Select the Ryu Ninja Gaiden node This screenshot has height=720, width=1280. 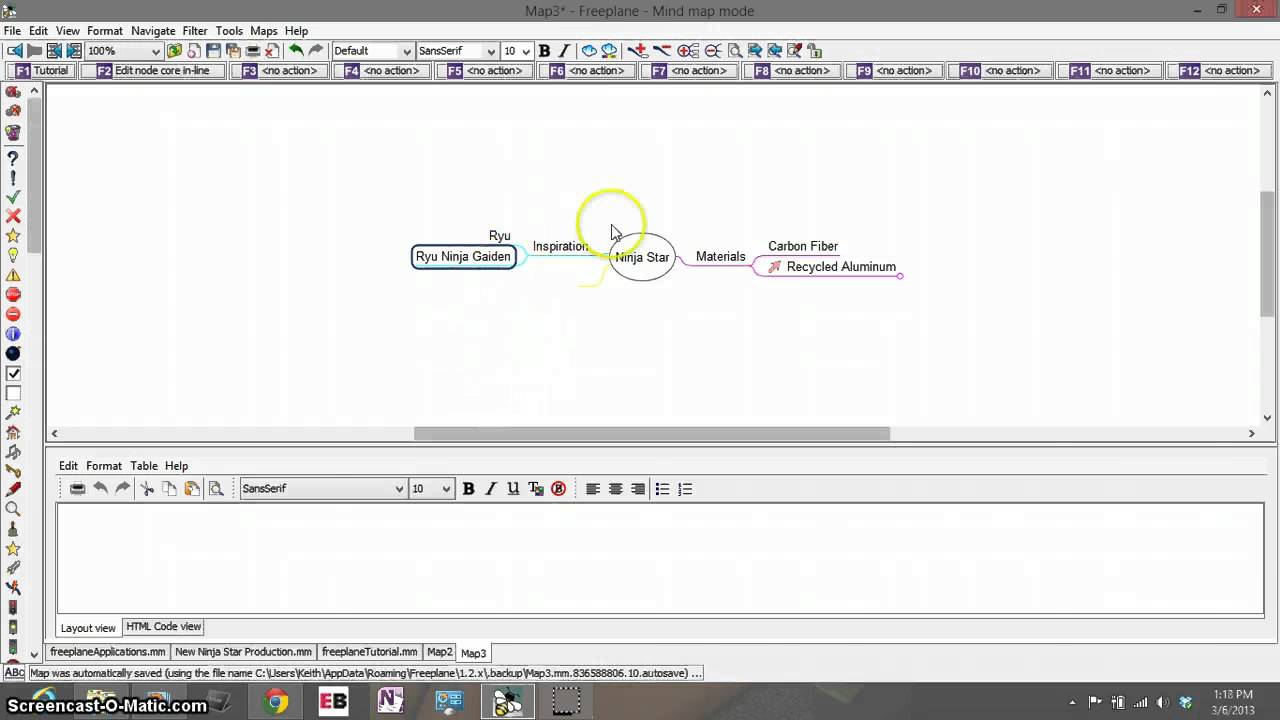(464, 257)
